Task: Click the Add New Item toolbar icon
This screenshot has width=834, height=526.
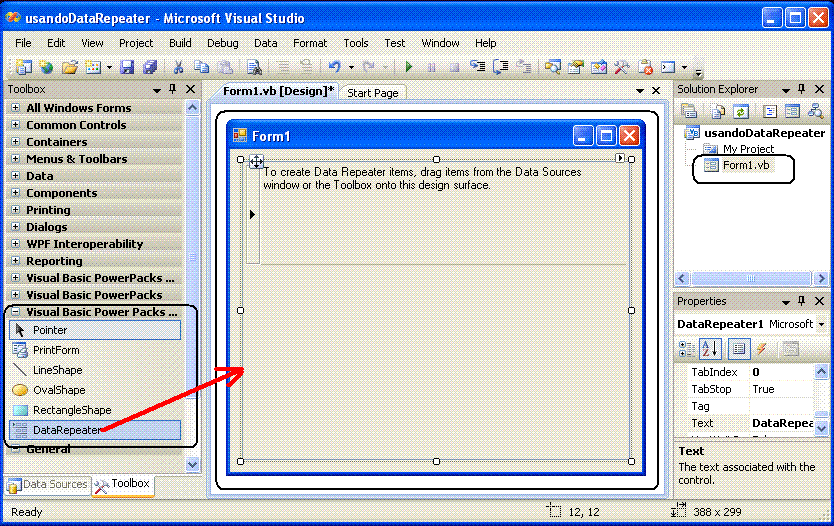Action: (93, 67)
